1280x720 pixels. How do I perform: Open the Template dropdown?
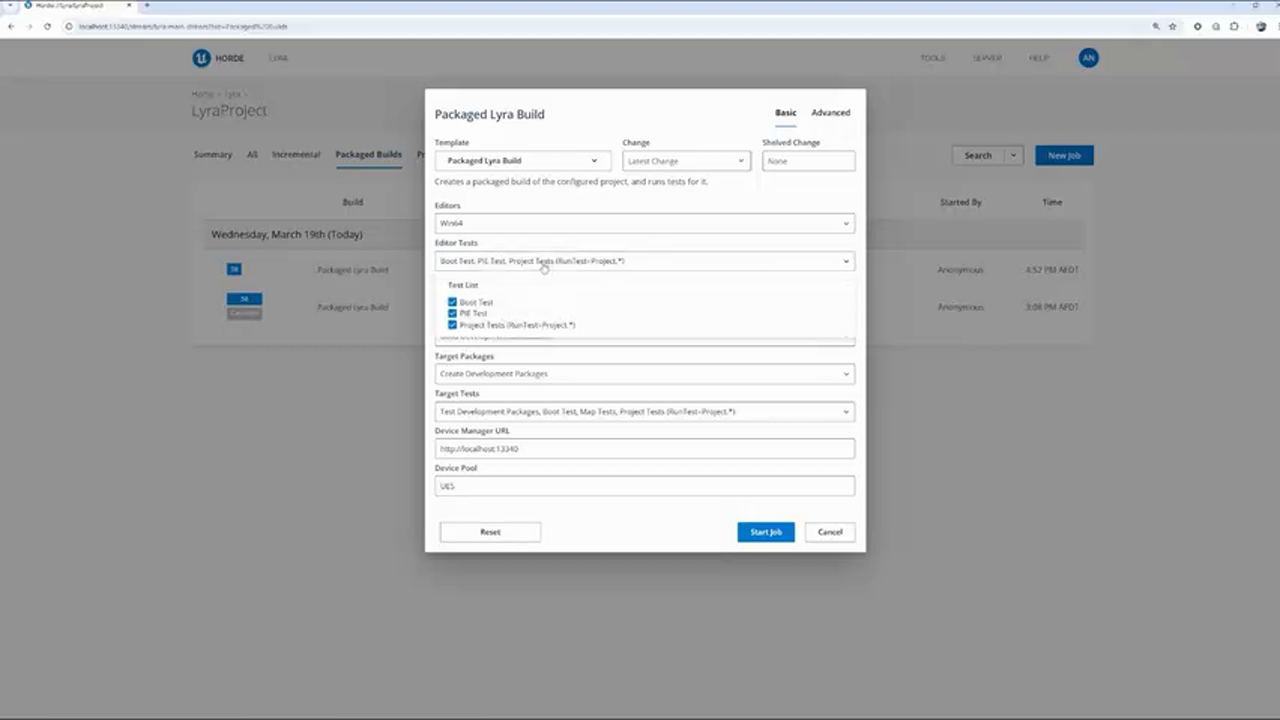(522, 161)
